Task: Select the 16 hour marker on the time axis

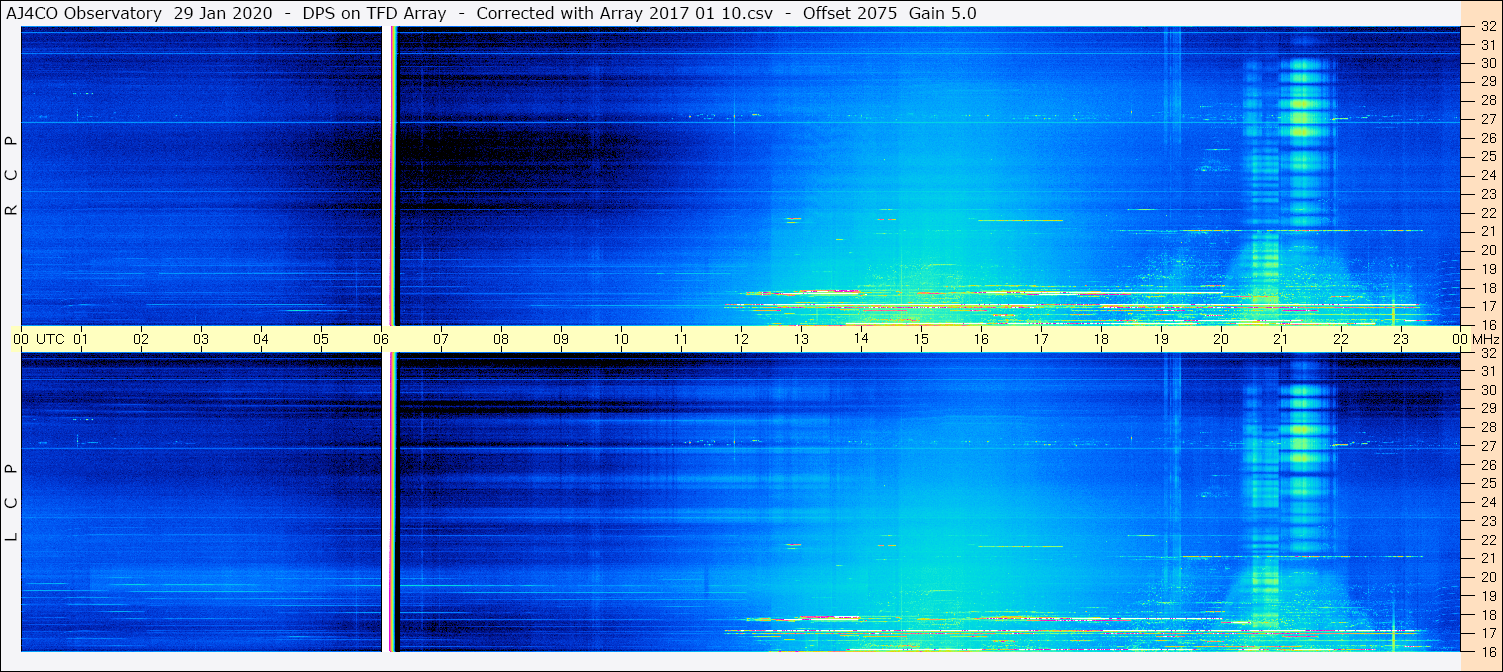Action: [981, 339]
